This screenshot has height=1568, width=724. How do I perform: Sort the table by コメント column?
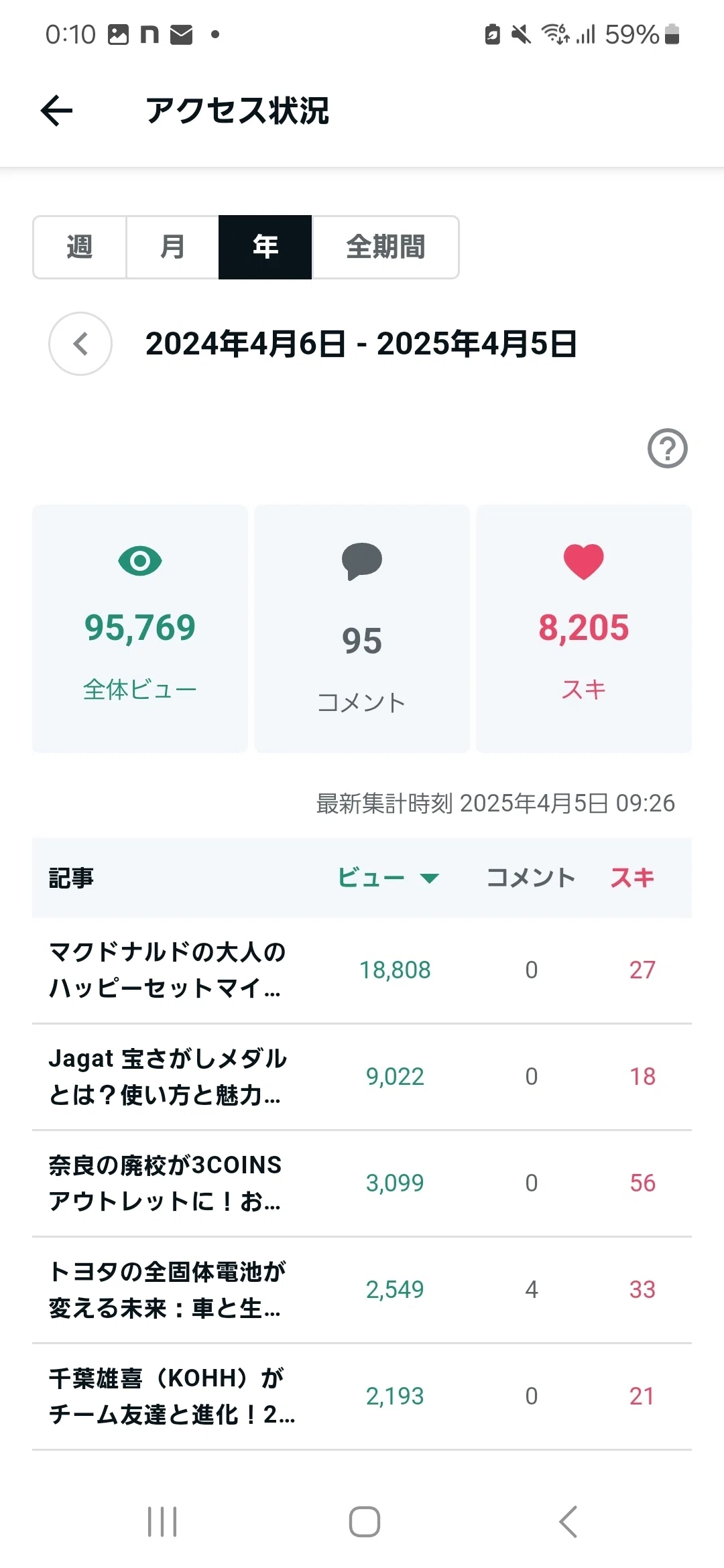tap(531, 878)
